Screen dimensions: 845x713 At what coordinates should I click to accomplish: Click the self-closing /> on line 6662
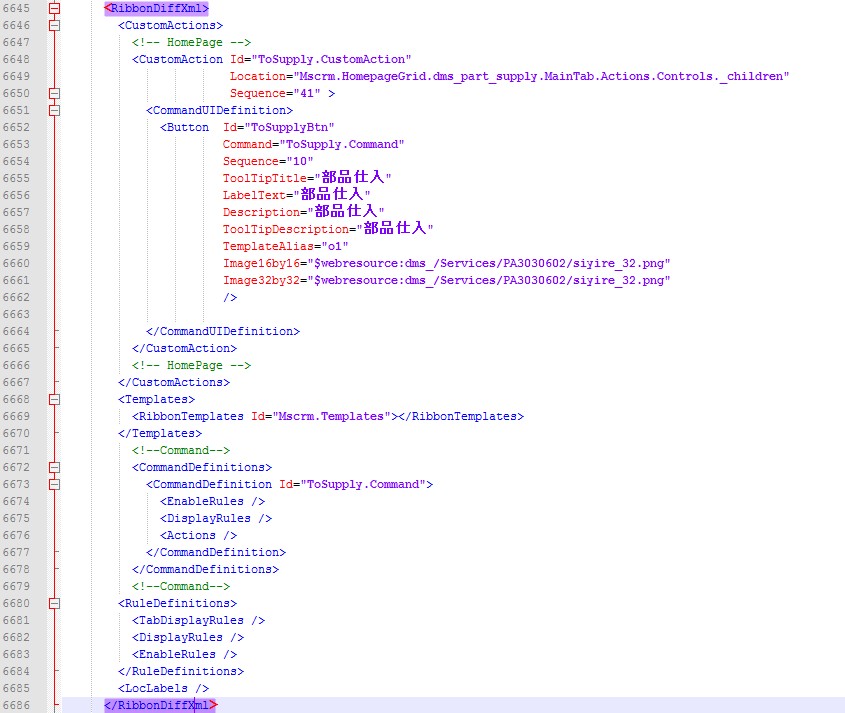230,297
